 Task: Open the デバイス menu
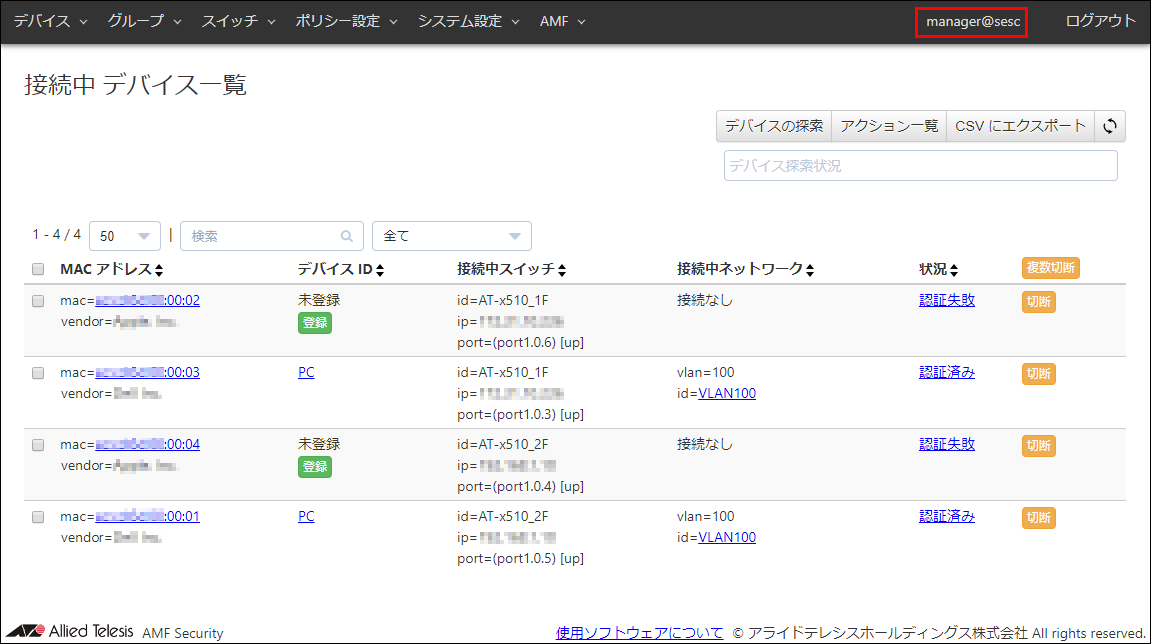[50, 21]
